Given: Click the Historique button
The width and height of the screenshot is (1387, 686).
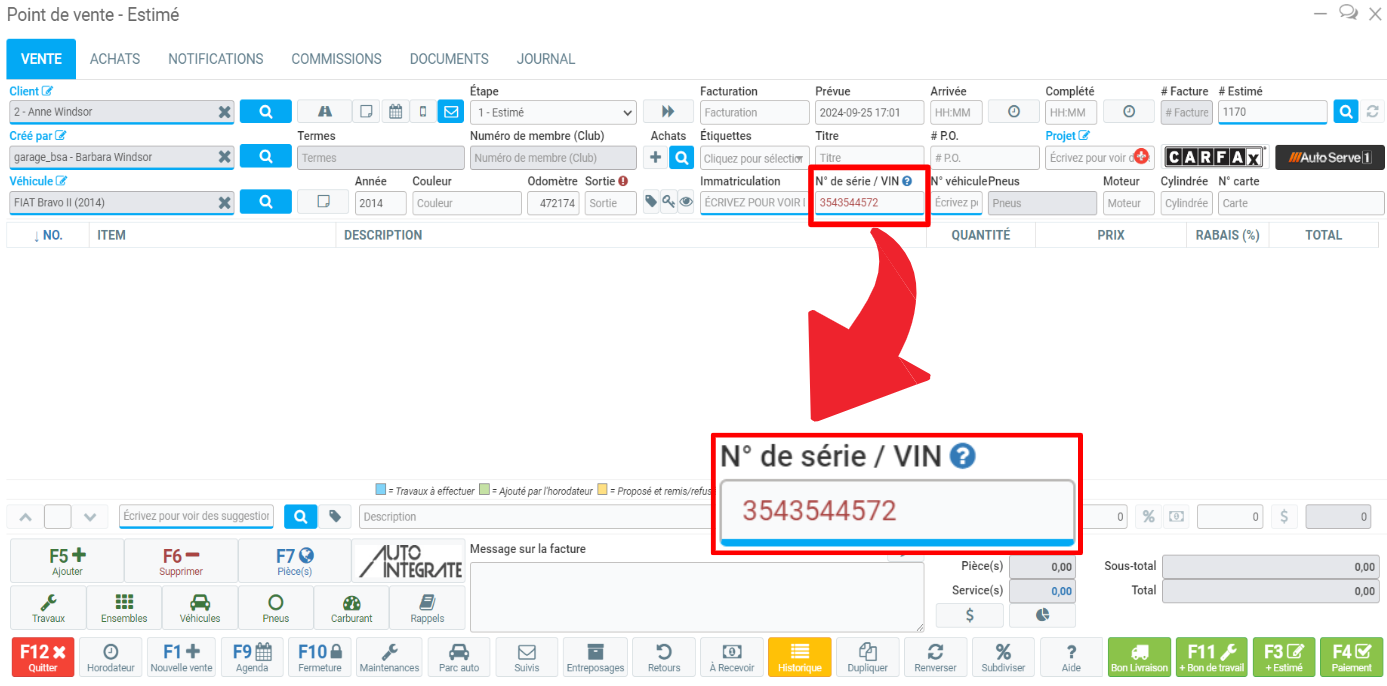Looking at the screenshot, I should pos(799,657).
